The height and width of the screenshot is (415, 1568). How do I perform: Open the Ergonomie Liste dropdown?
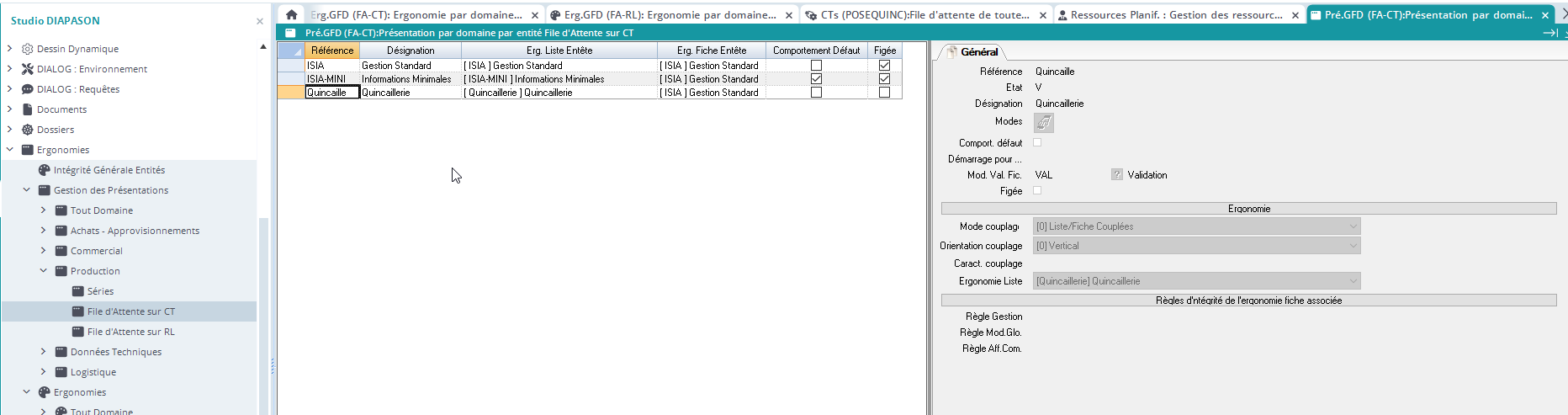coord(1353,281)
